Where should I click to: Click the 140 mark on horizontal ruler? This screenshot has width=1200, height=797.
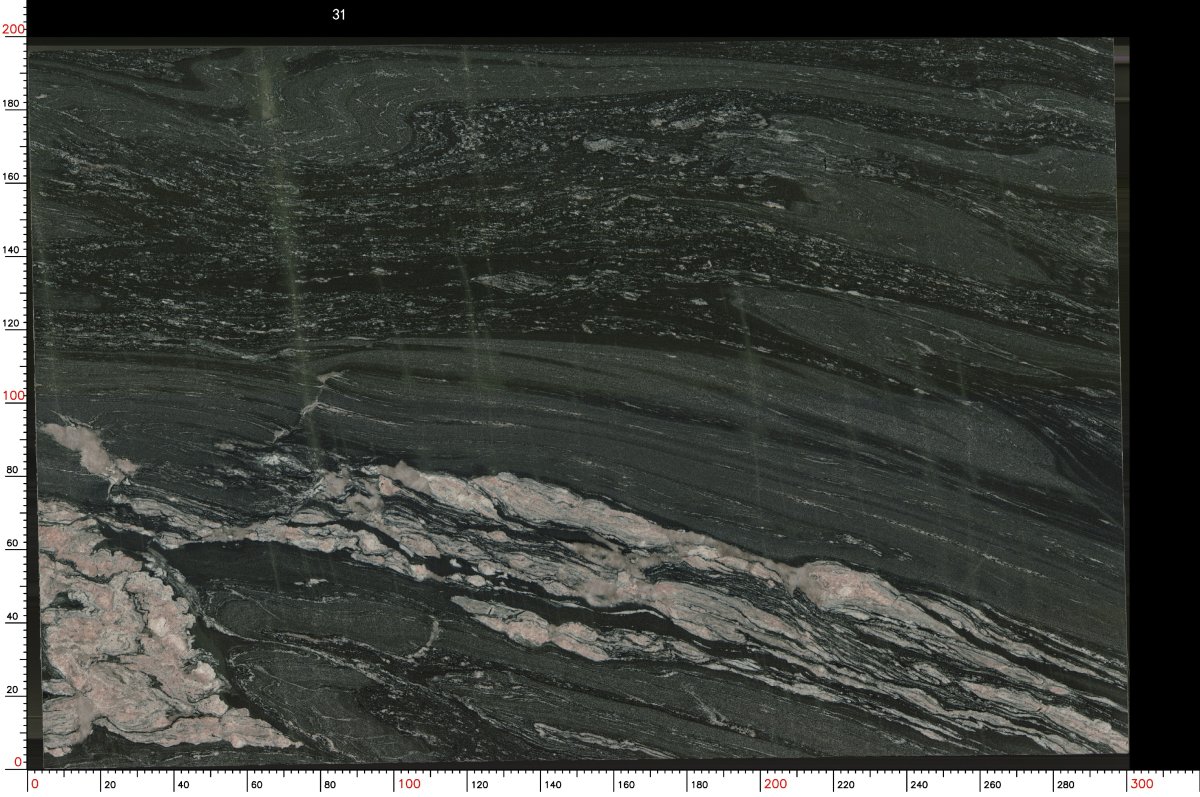(x=552, y=786)
